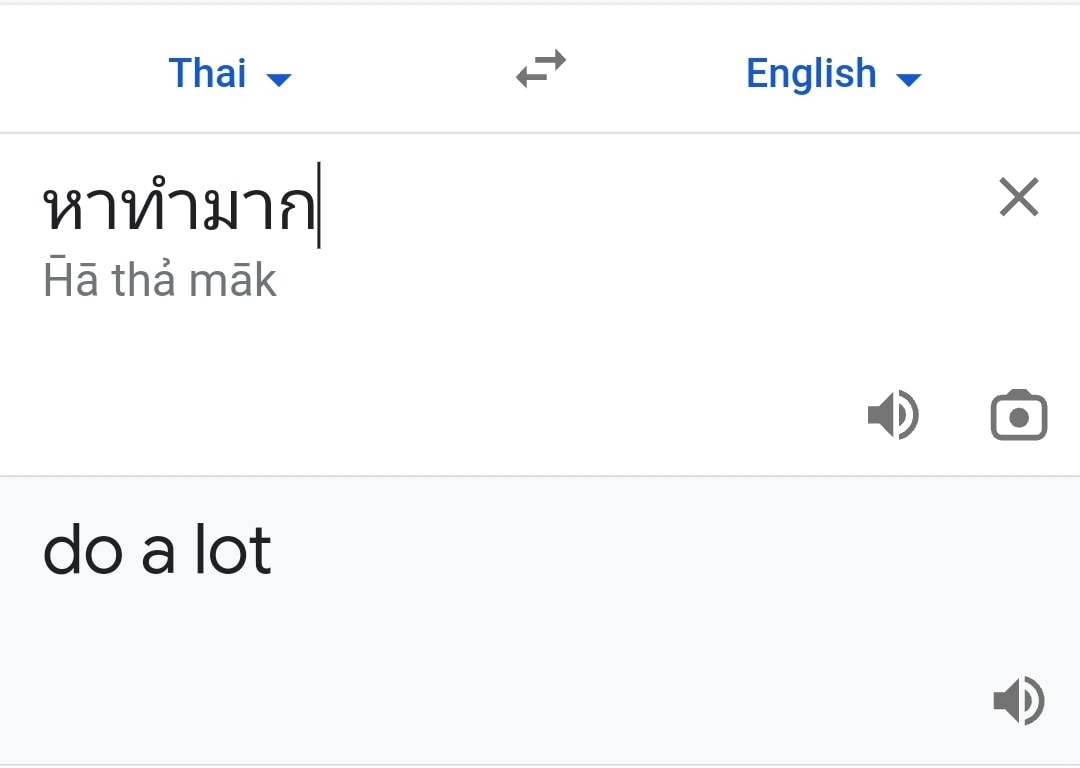
Task: Expand the source language chevron
Action: tap(280, 77)
